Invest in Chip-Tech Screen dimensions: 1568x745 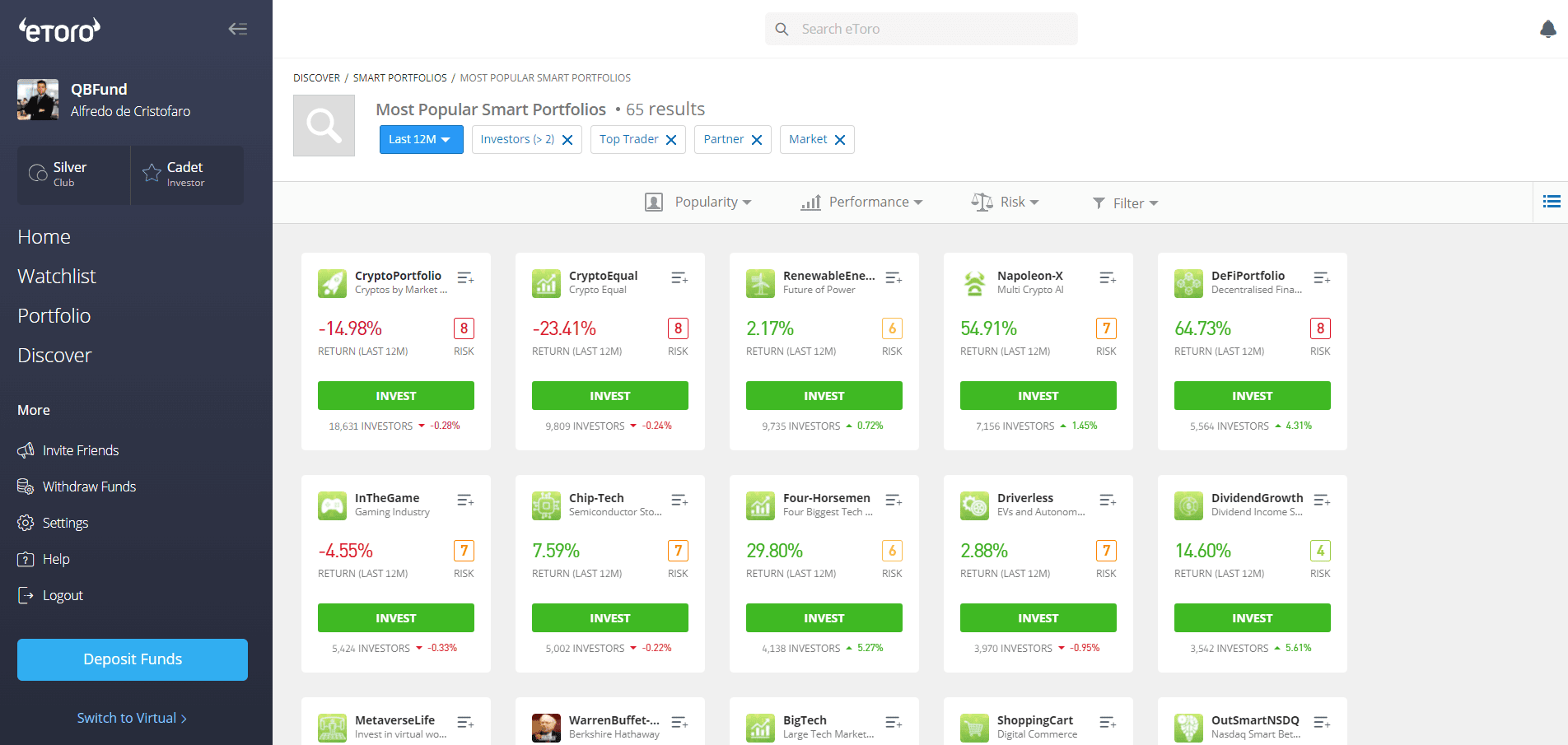click(x=610, y=617)
